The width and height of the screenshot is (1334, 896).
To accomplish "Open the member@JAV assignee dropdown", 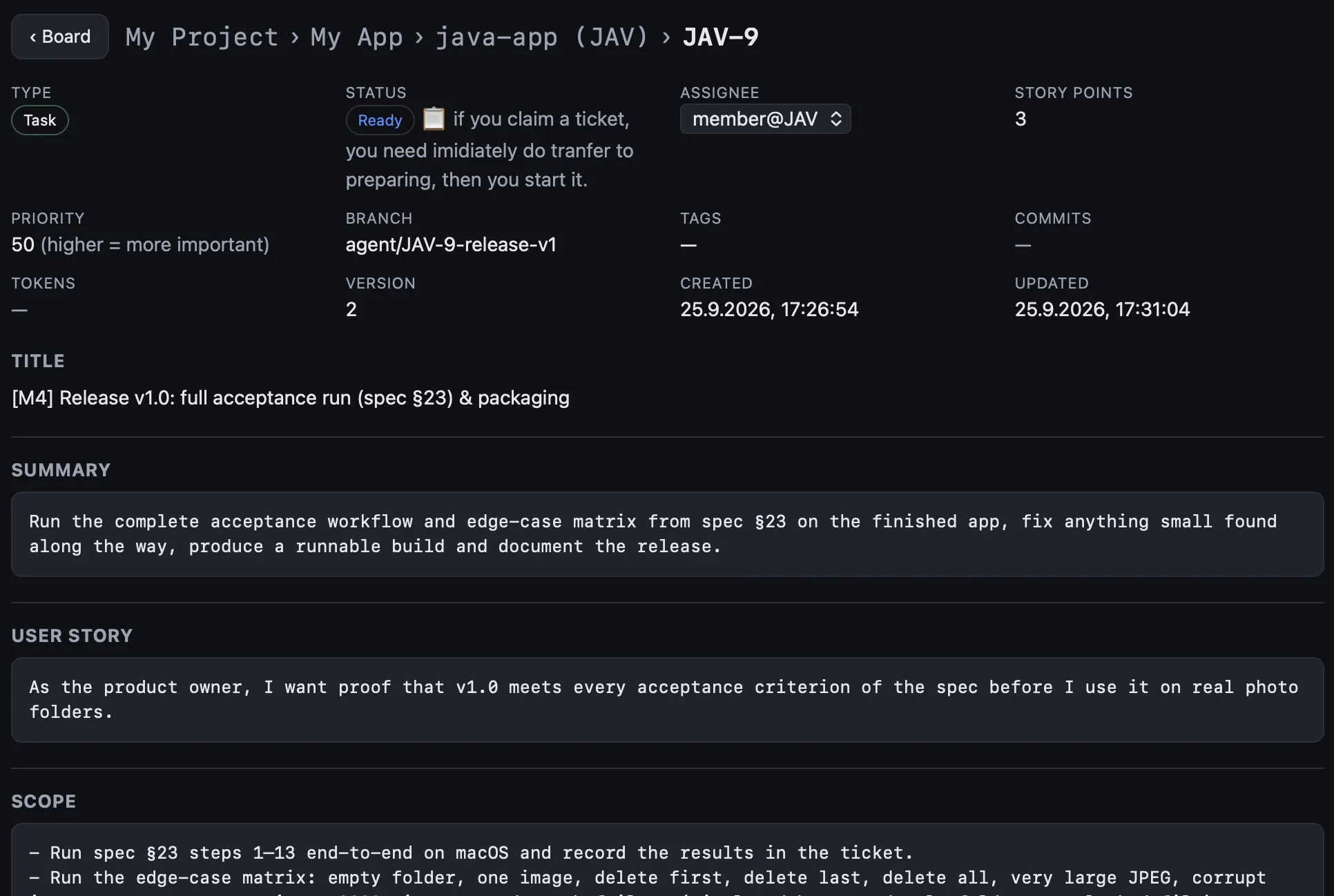I will pos(766,119).
